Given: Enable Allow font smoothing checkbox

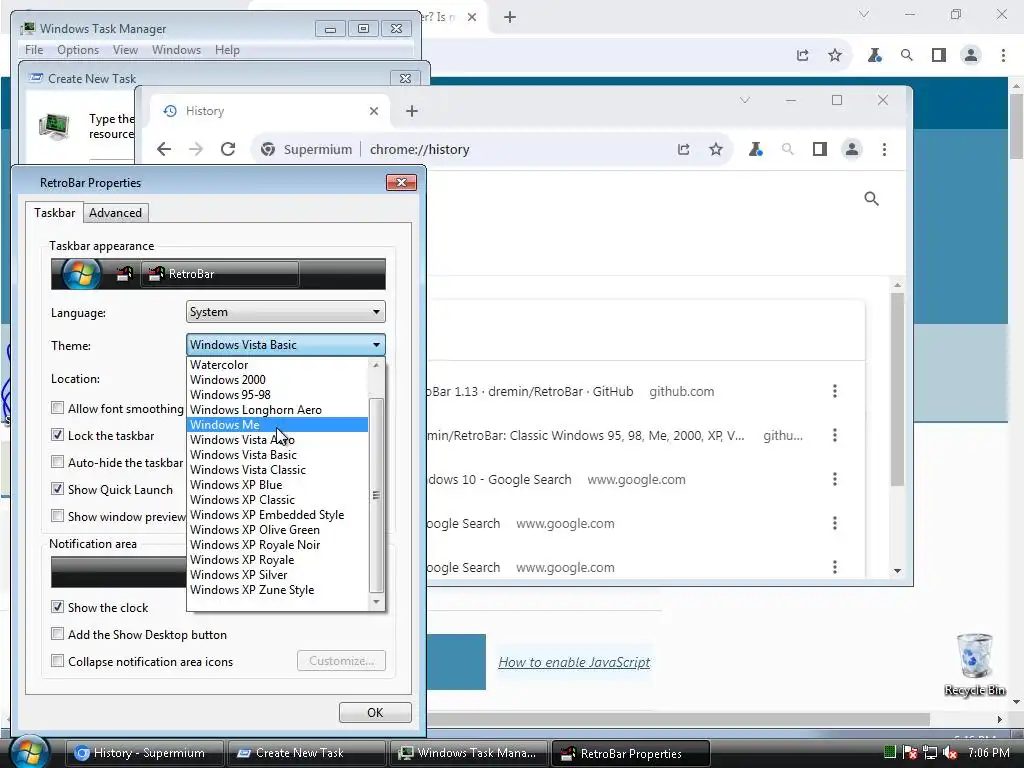Looking at the screenshot, I should (x=57, y=408).
